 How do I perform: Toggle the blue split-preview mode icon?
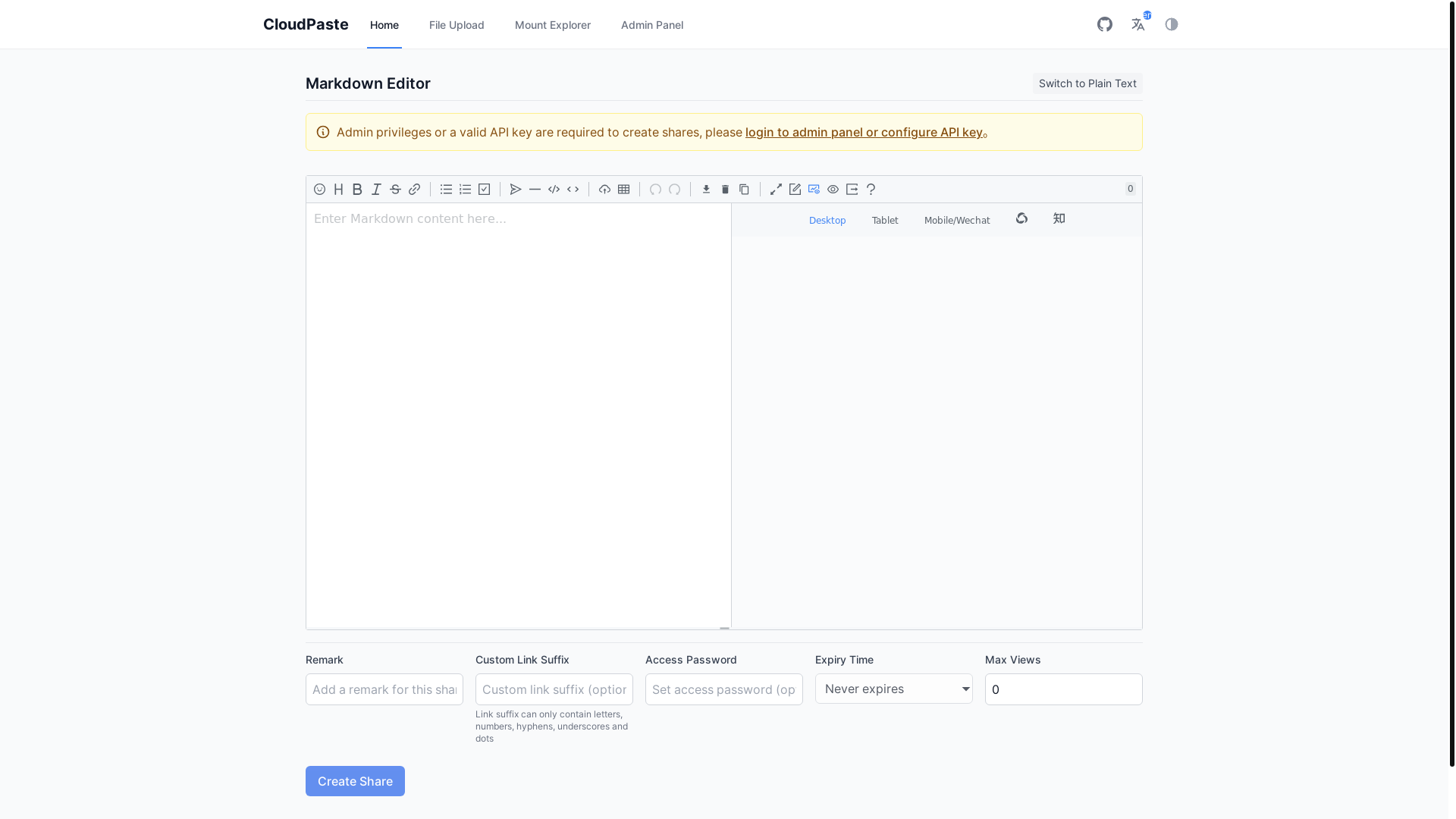pyautogui.click(x=814, y=190)
